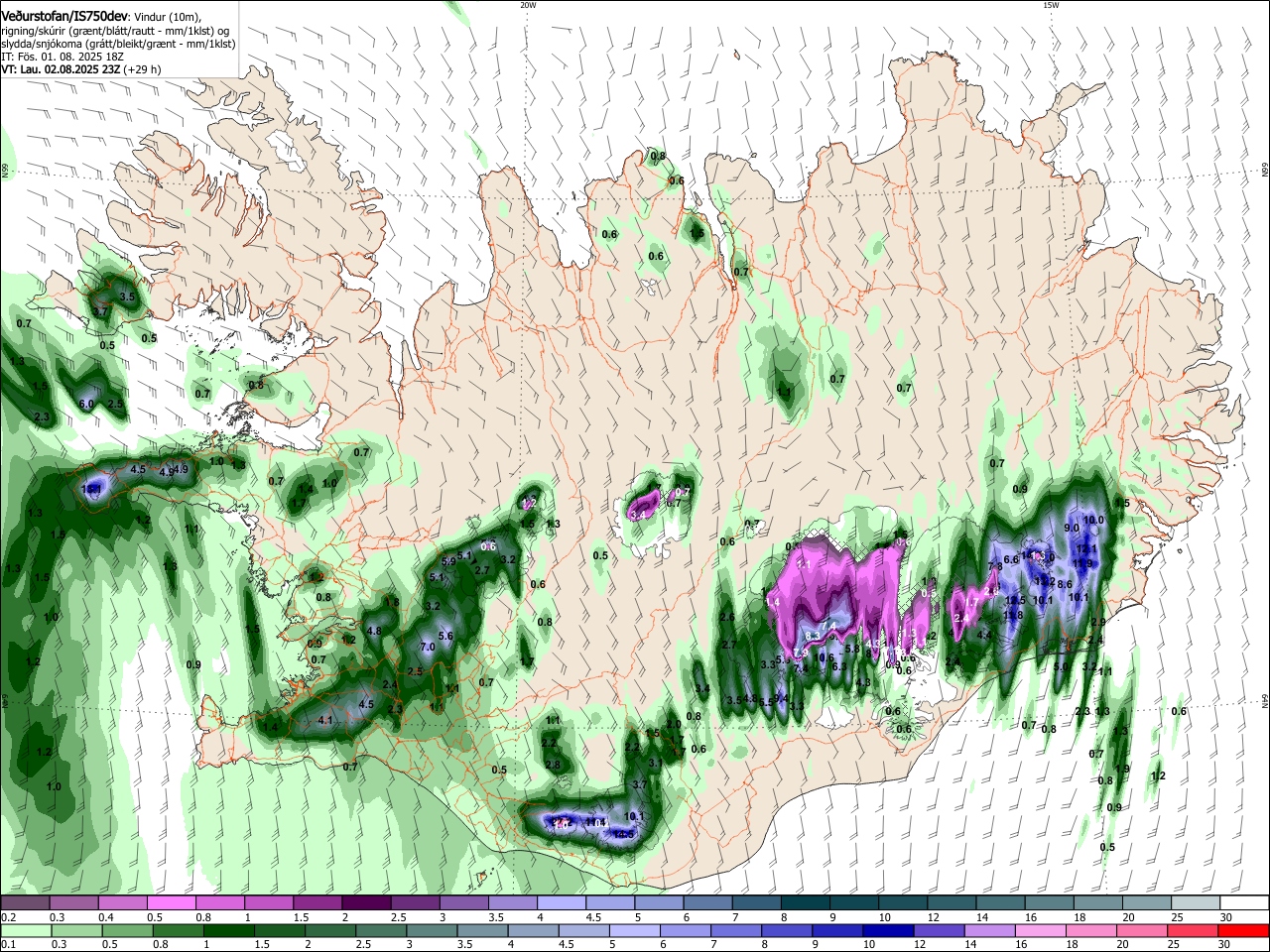The width and height of the screenshot is (1270, 952).
Task: Click the 2.9 precipitation value
Action: tap(1097, 622)
